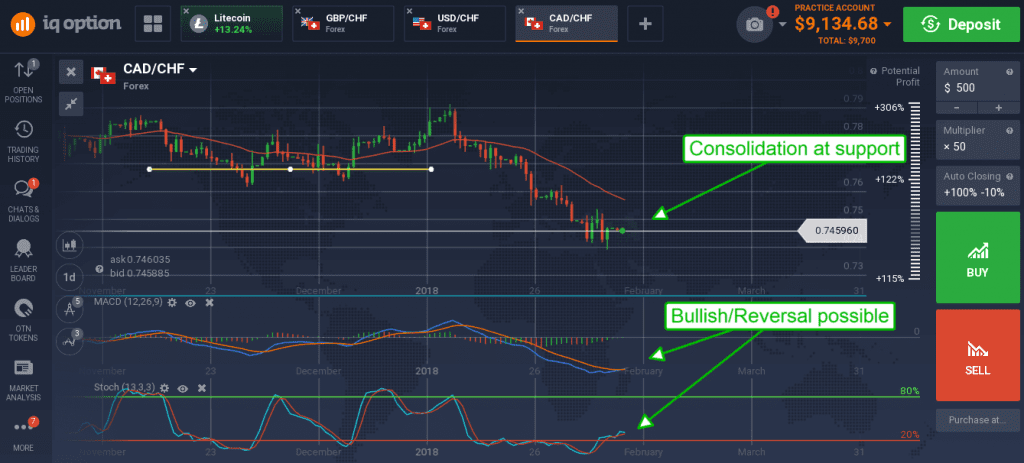Close the CAD/CHF chart with X button
The image size is (1024, 463).
[x=71, y=72]
